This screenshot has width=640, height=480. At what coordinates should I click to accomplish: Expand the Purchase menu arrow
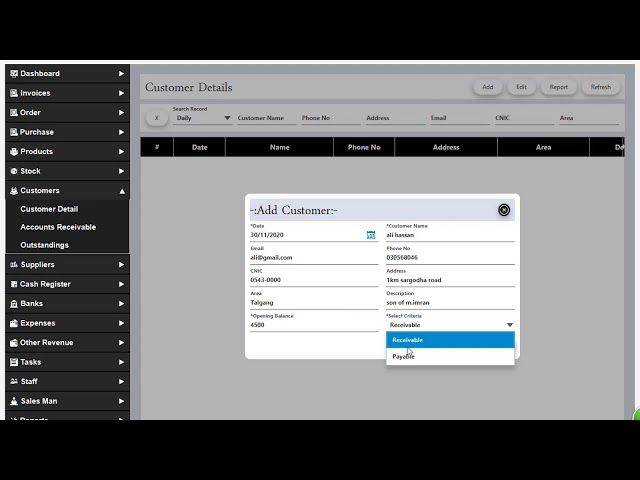[121, 132]
